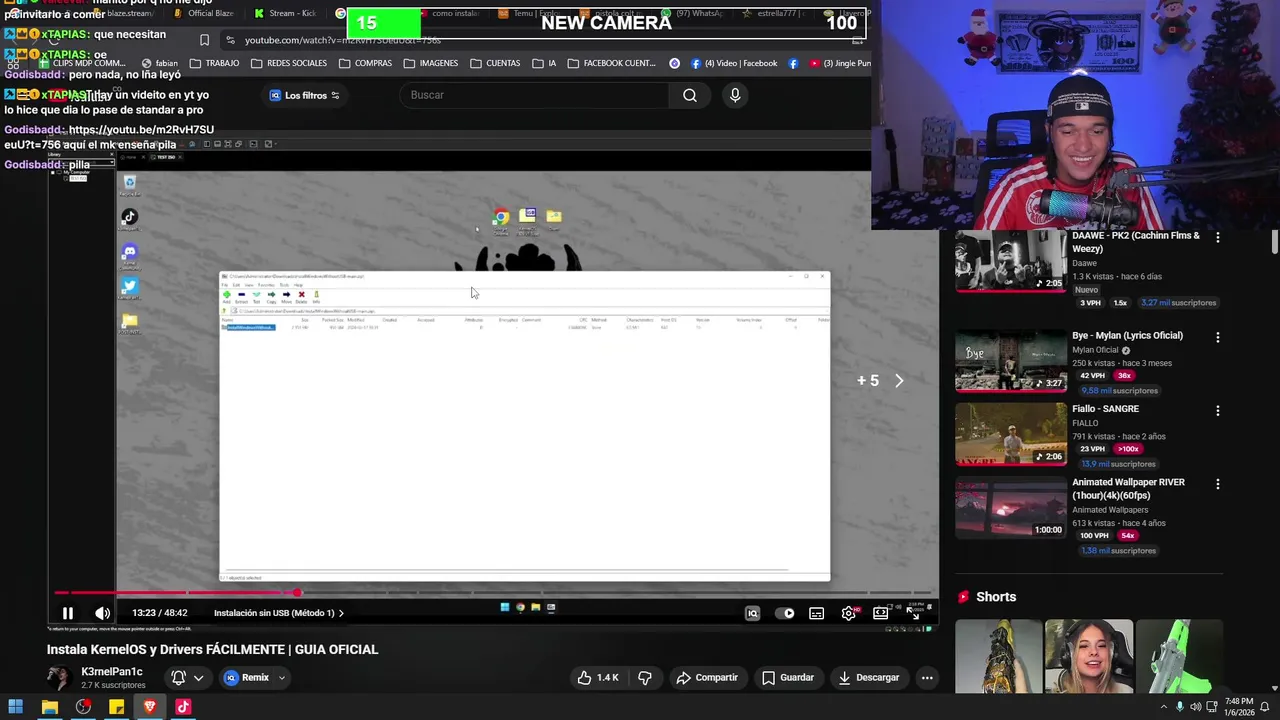Open the IA bookmarks folder
The width and height of the screenshot is (1280, 720).
coord(544,63)
